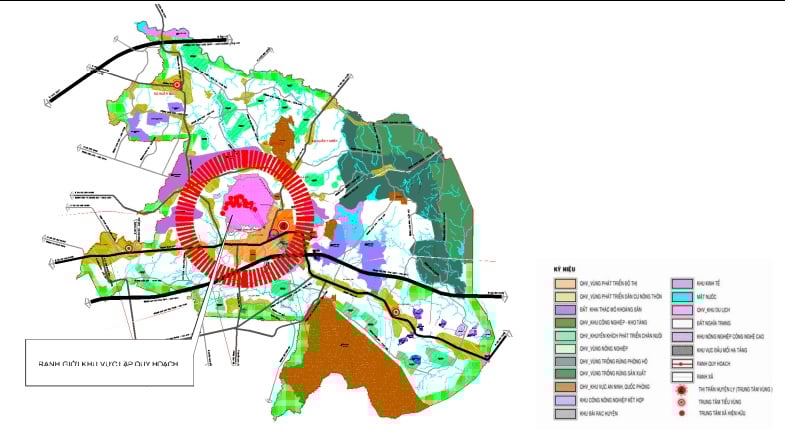Click the pink QHV_Khu du lịch swatch

click(x=680, y=309)
